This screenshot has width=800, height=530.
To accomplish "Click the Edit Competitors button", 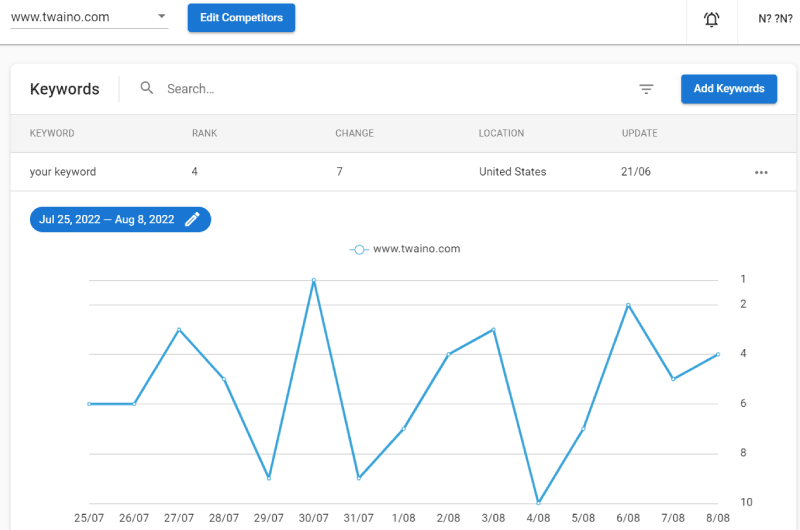I will pos(241,18).
